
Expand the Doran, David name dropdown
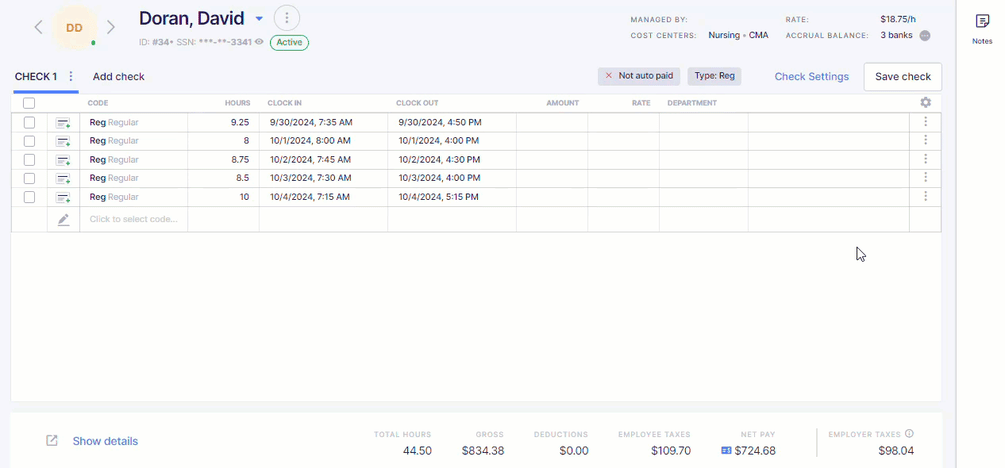click(259, 19)
